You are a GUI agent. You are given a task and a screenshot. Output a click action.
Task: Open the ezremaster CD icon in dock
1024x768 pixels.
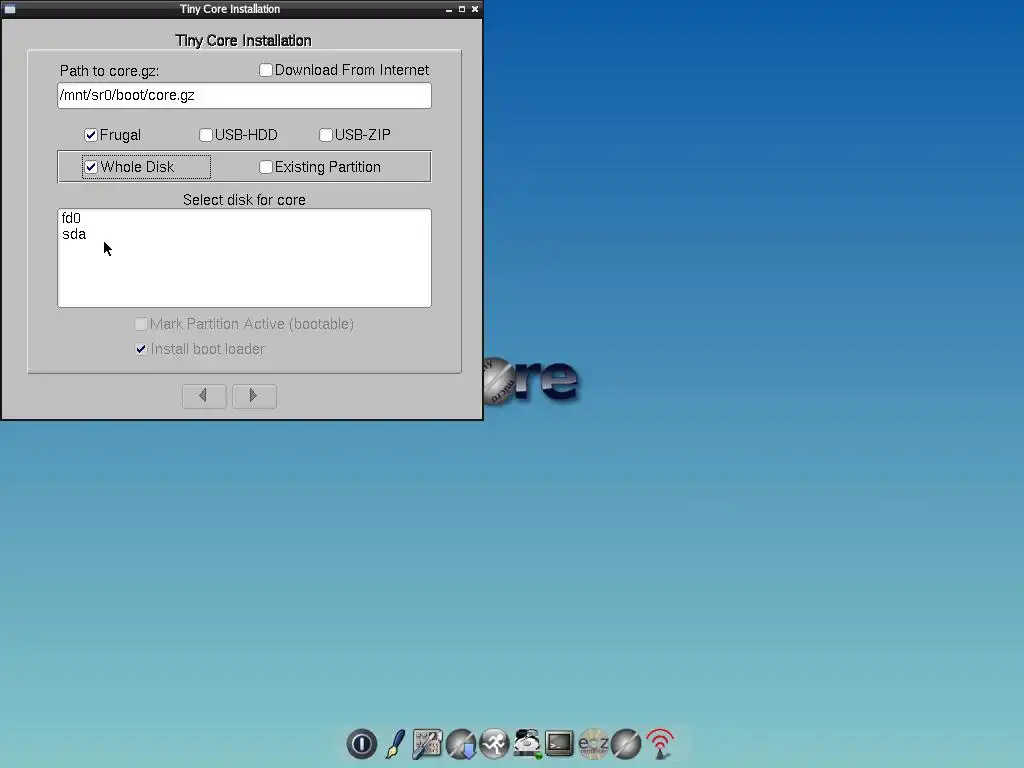point(593,744)
